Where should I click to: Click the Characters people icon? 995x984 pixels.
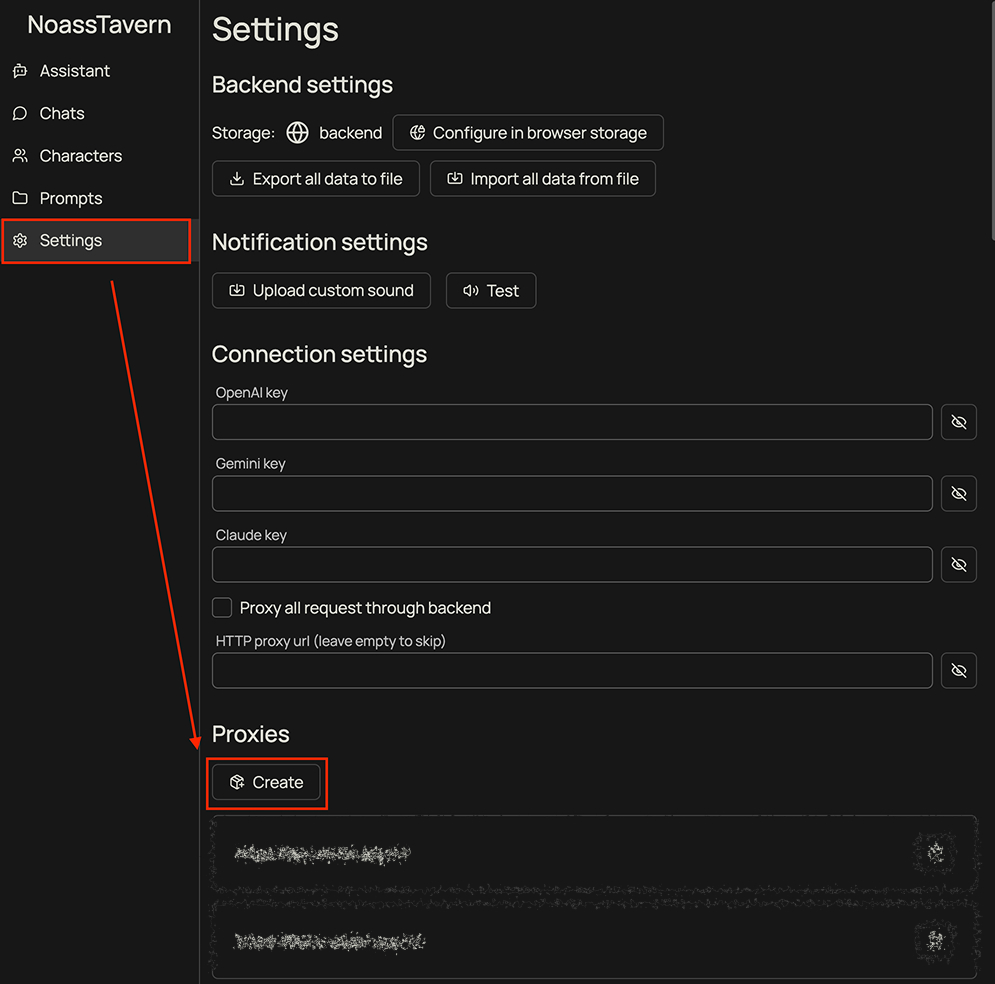coord(20,156)
